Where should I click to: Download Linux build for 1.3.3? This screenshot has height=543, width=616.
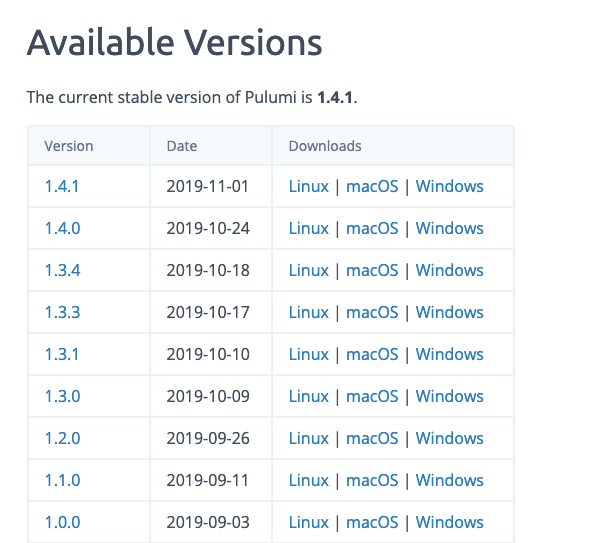click(308, 312)
